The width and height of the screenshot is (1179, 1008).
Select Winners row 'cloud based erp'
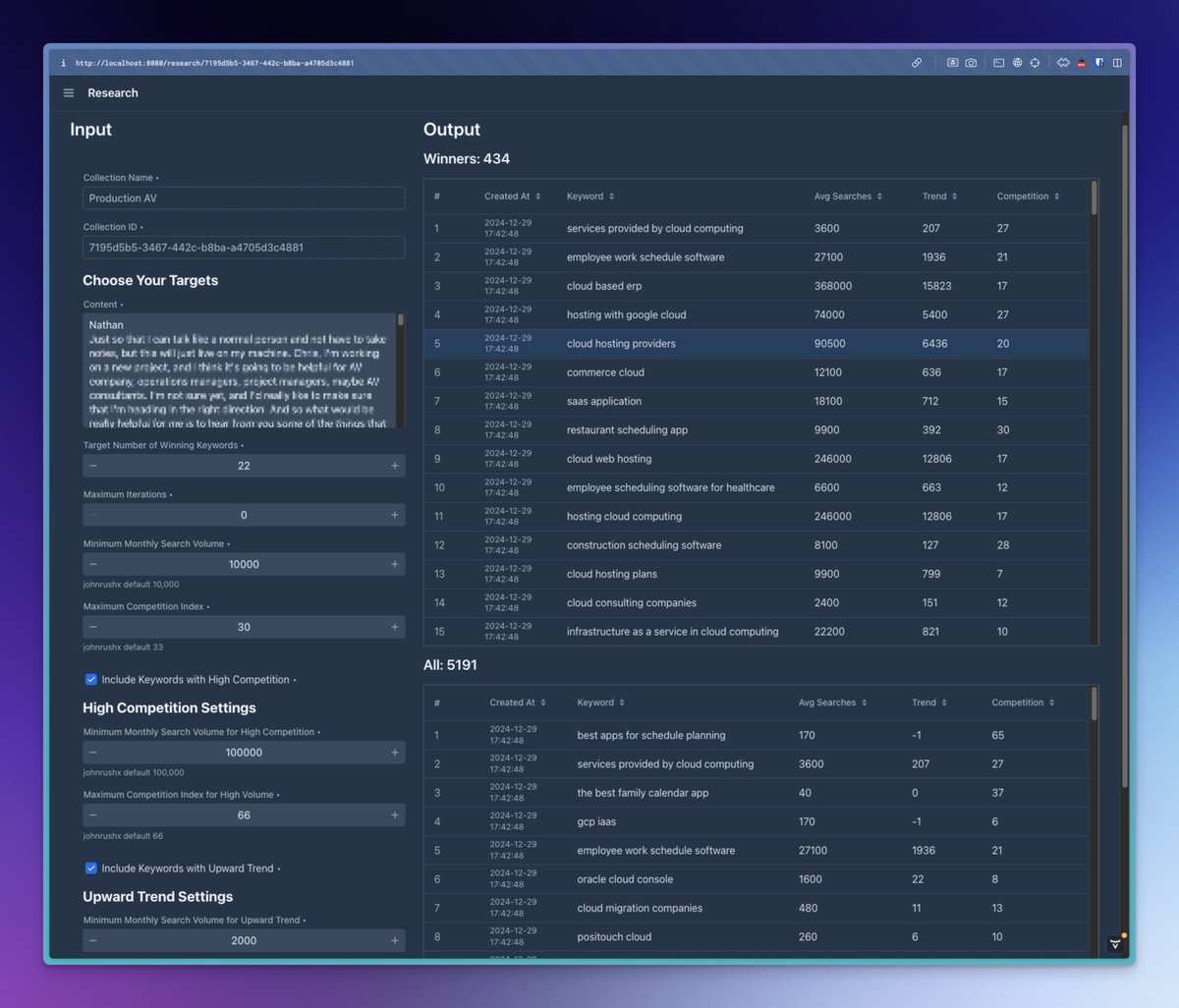click(757, 286)
